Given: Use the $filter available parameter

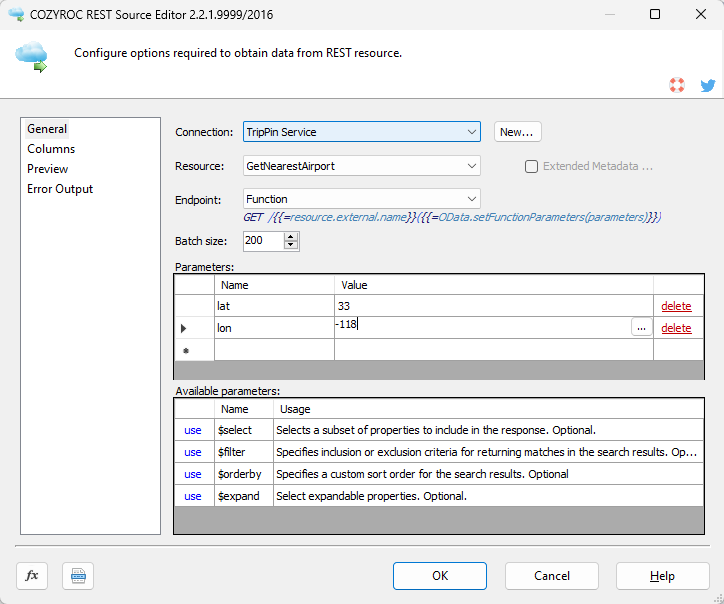Looking at the screenshot, I should click(x=193, y=453).
